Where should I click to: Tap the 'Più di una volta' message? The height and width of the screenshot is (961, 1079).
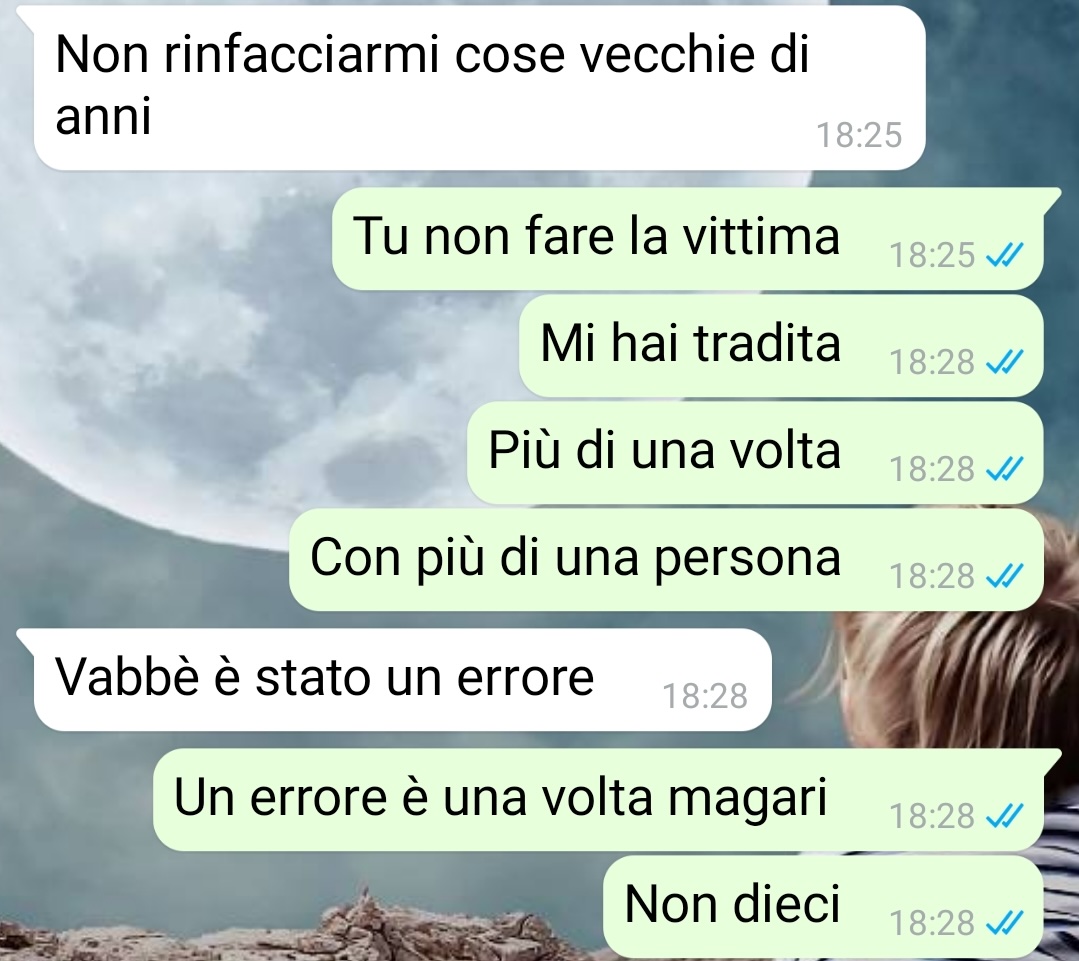coord(756,453)
